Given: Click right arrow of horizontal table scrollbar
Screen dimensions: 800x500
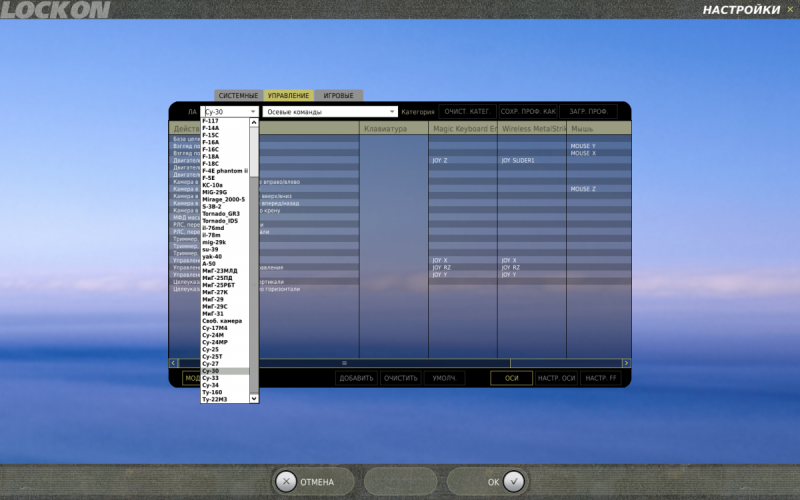Looking at the screenshot, I should point(626,363).
